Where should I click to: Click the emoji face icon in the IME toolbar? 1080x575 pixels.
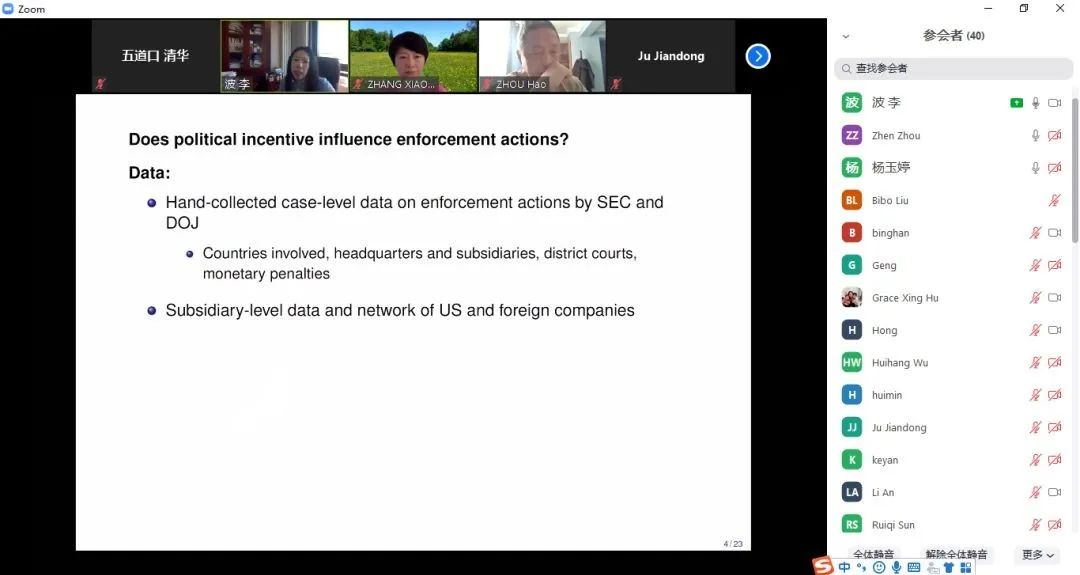(879, 567)
